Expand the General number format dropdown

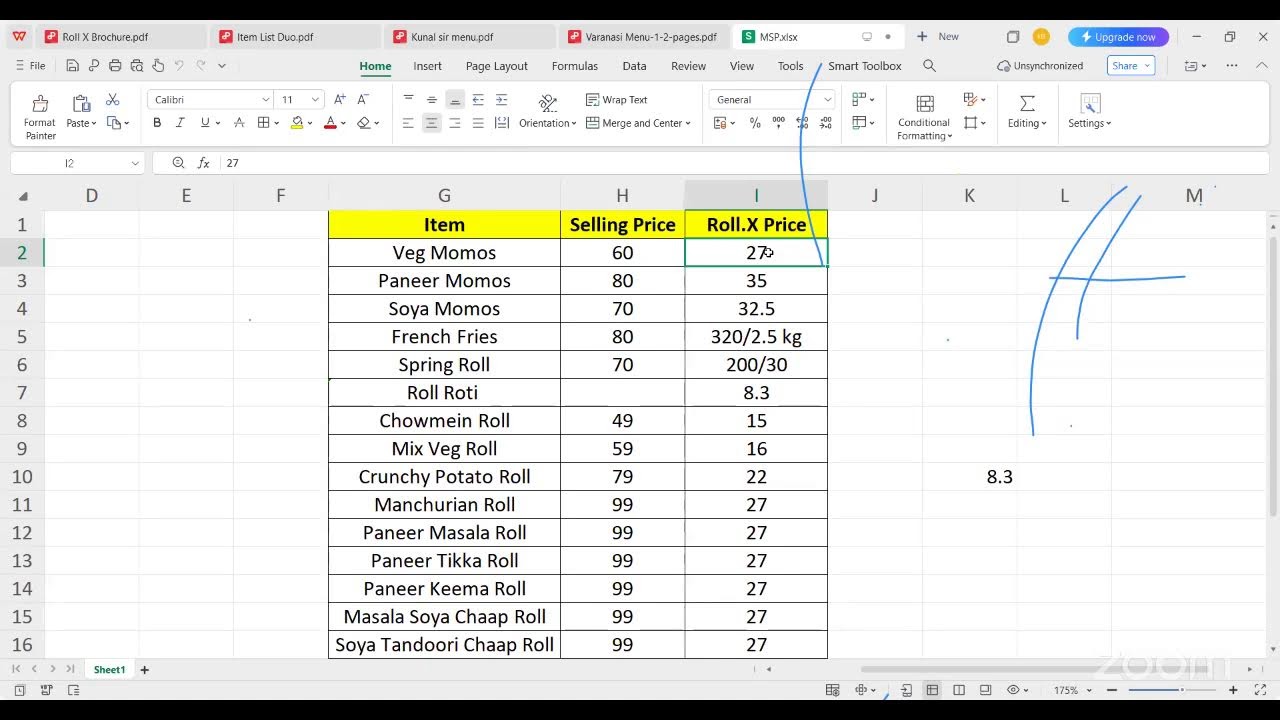coord(827,100)
